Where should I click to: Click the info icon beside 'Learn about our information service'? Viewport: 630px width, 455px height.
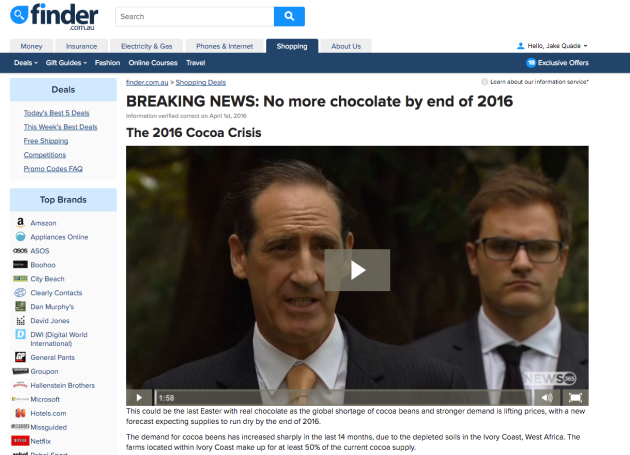485,82
